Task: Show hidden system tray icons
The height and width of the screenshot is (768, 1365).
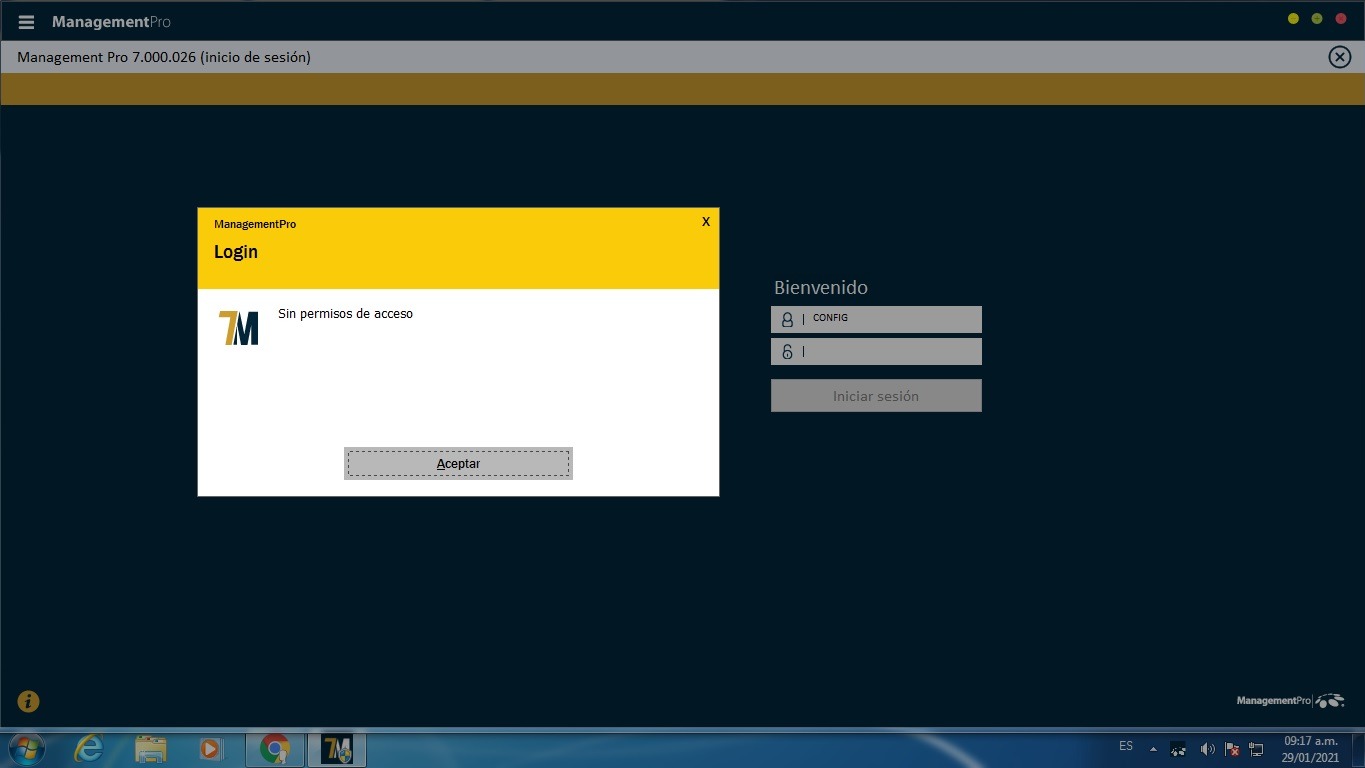Action: 1153,749
